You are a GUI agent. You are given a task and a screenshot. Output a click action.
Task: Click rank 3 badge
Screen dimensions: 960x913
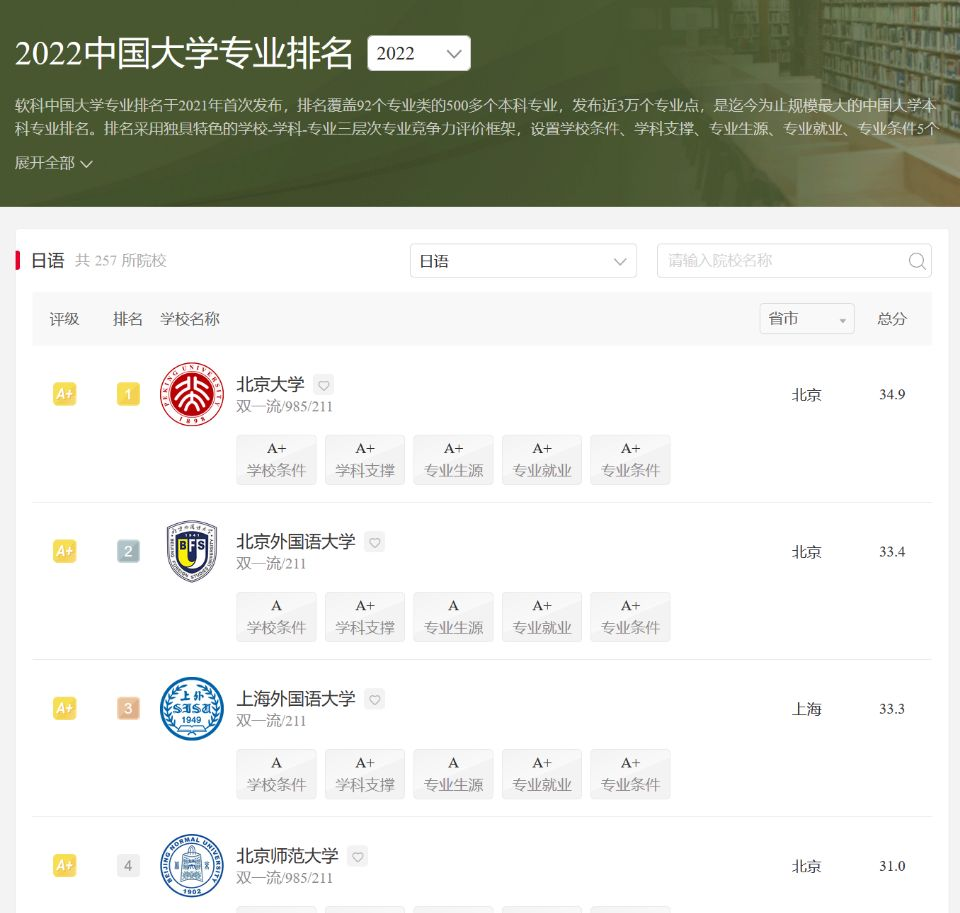128,708
